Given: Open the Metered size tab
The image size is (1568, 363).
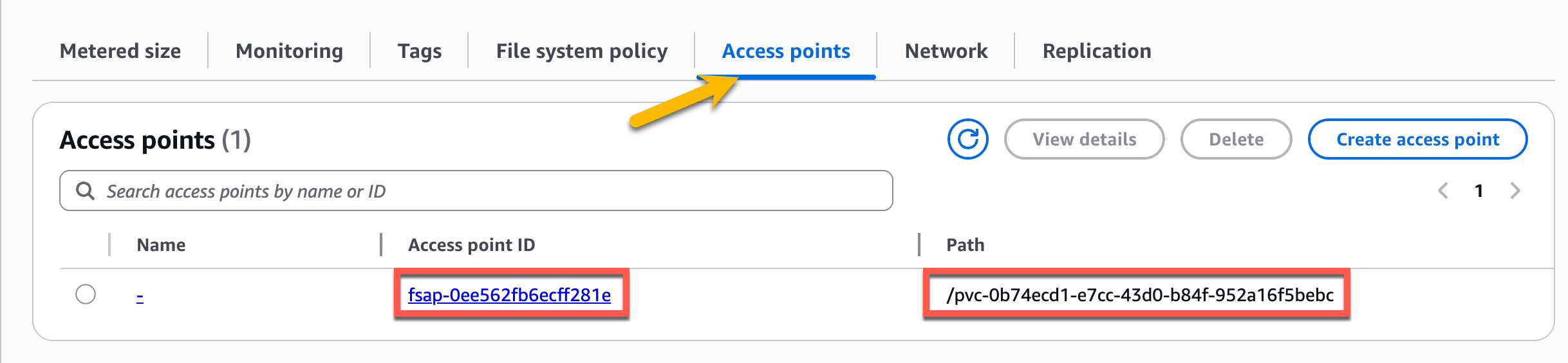Looking at the screenshot, I should (x=120, y=51).
